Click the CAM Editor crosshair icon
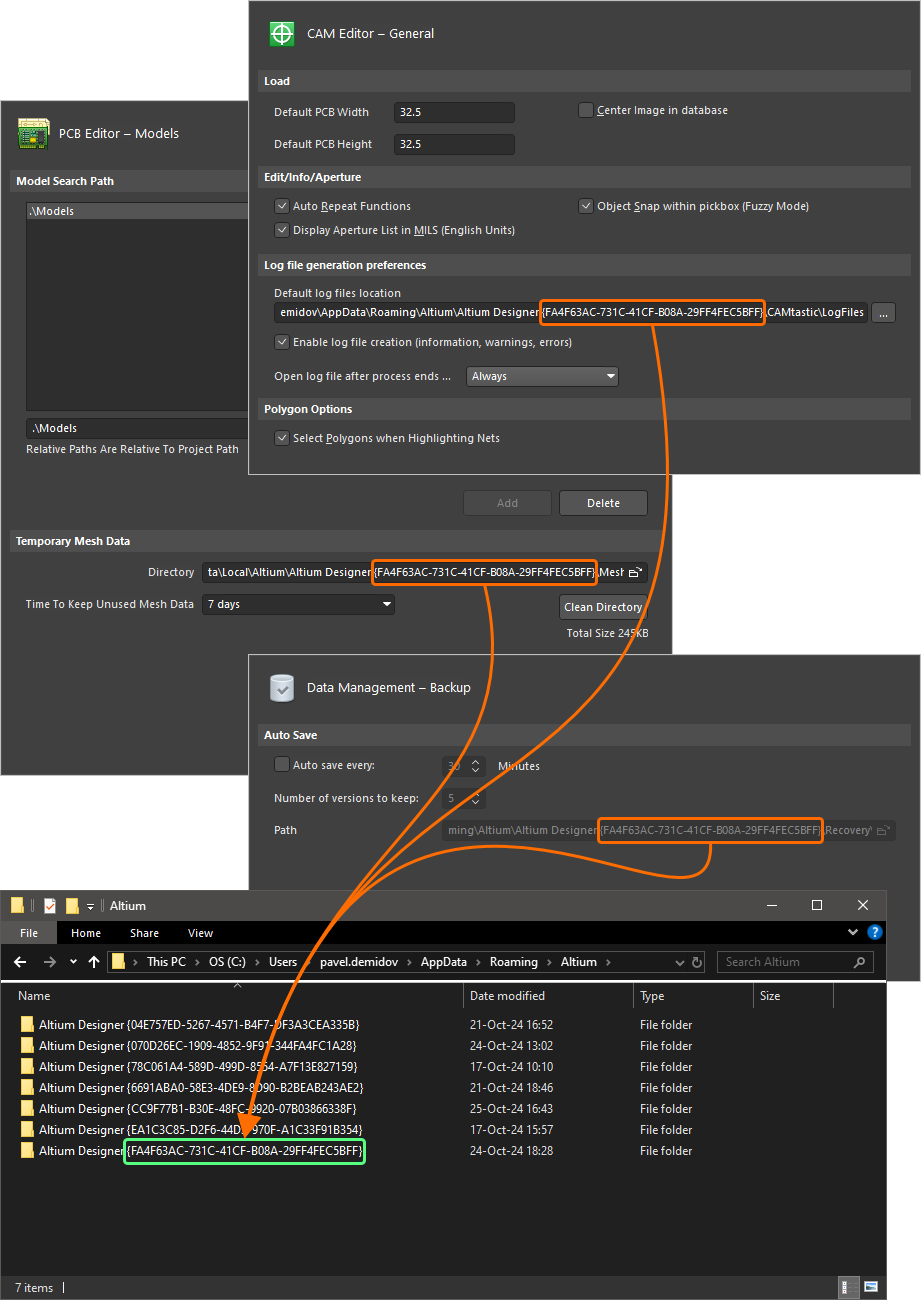Viewport: 921px width, 1300px height. tap(283, 34)
